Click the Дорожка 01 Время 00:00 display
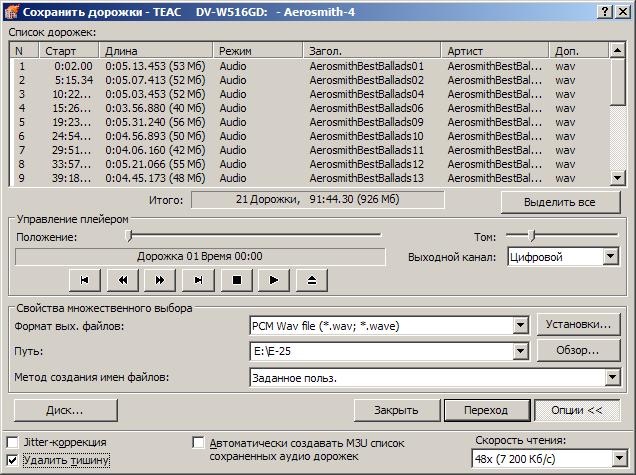636x475 pixels. pyautogui.click(x=200, y=256)
